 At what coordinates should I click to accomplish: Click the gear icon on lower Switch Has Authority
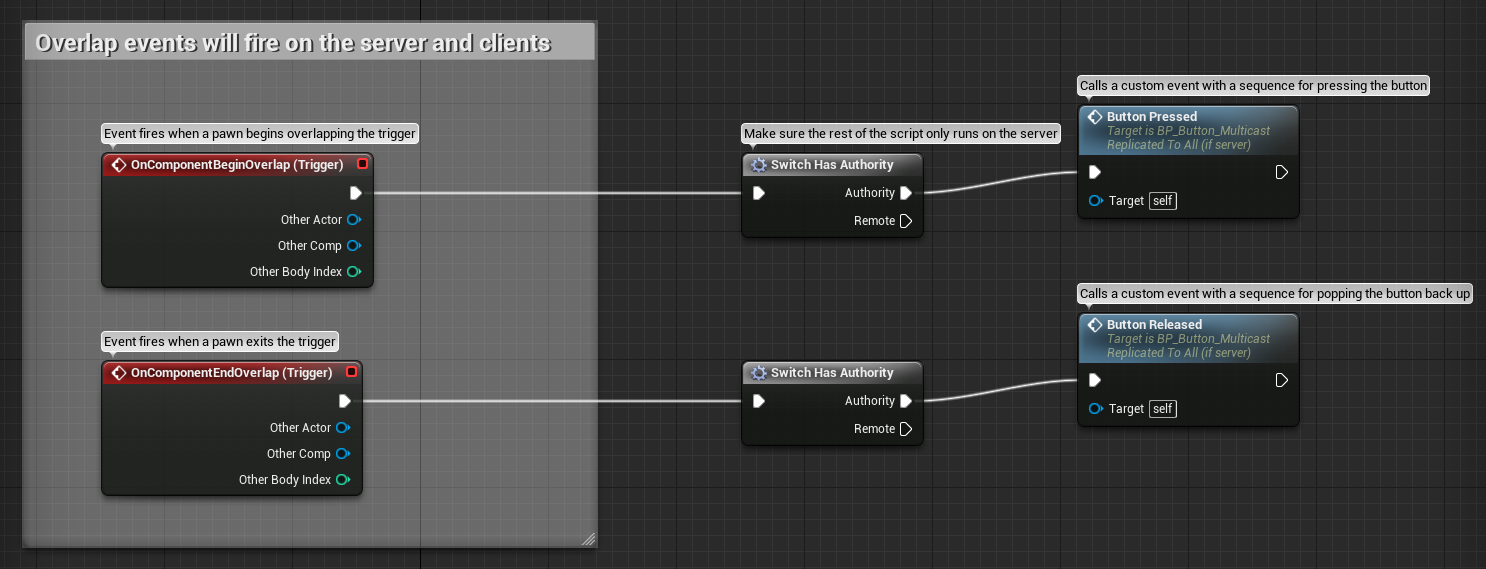coord(759,373)
